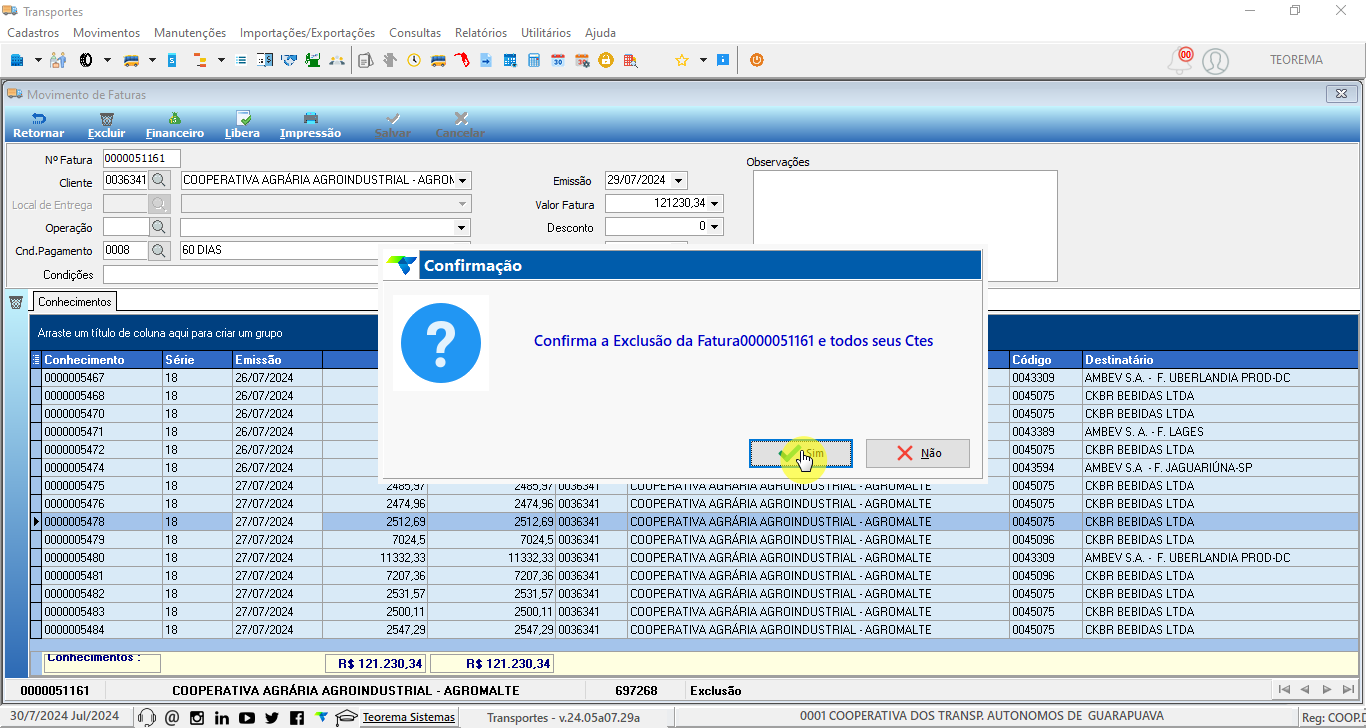Image resolution: width=1366 pixels, height=728 pixels.
Task: Expand the dropdown beside the star icon
Action: [703, 60]
